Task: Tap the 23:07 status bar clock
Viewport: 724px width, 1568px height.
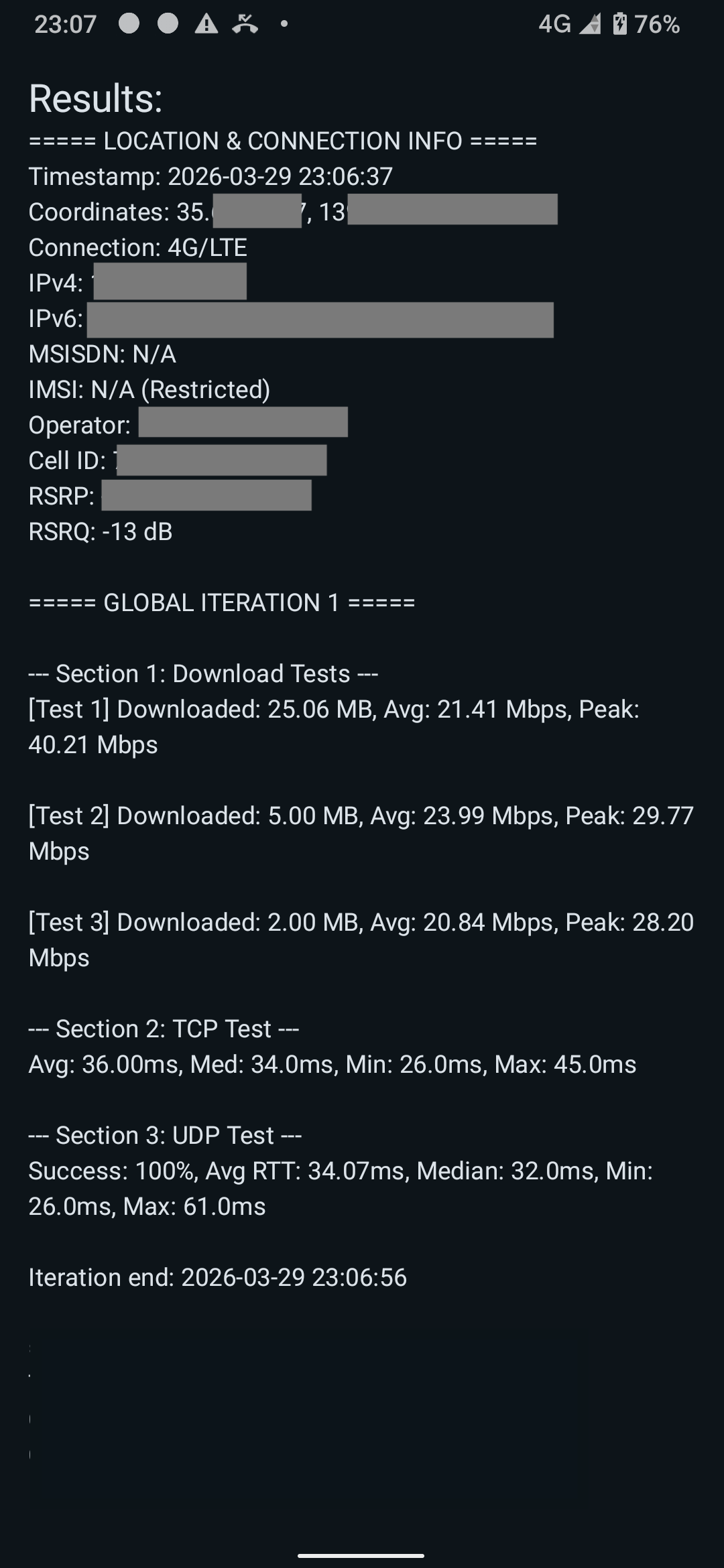Action: 65,25
